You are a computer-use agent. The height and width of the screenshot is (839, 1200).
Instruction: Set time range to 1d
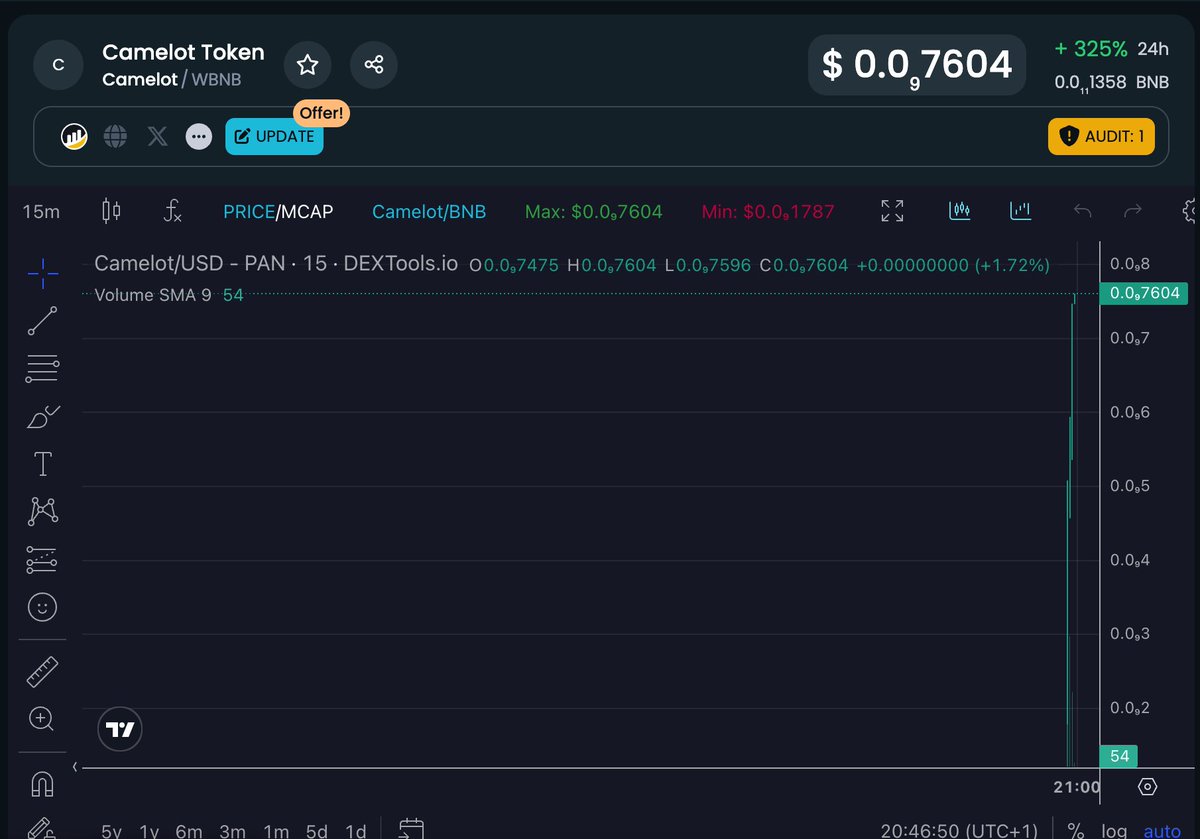355,831
